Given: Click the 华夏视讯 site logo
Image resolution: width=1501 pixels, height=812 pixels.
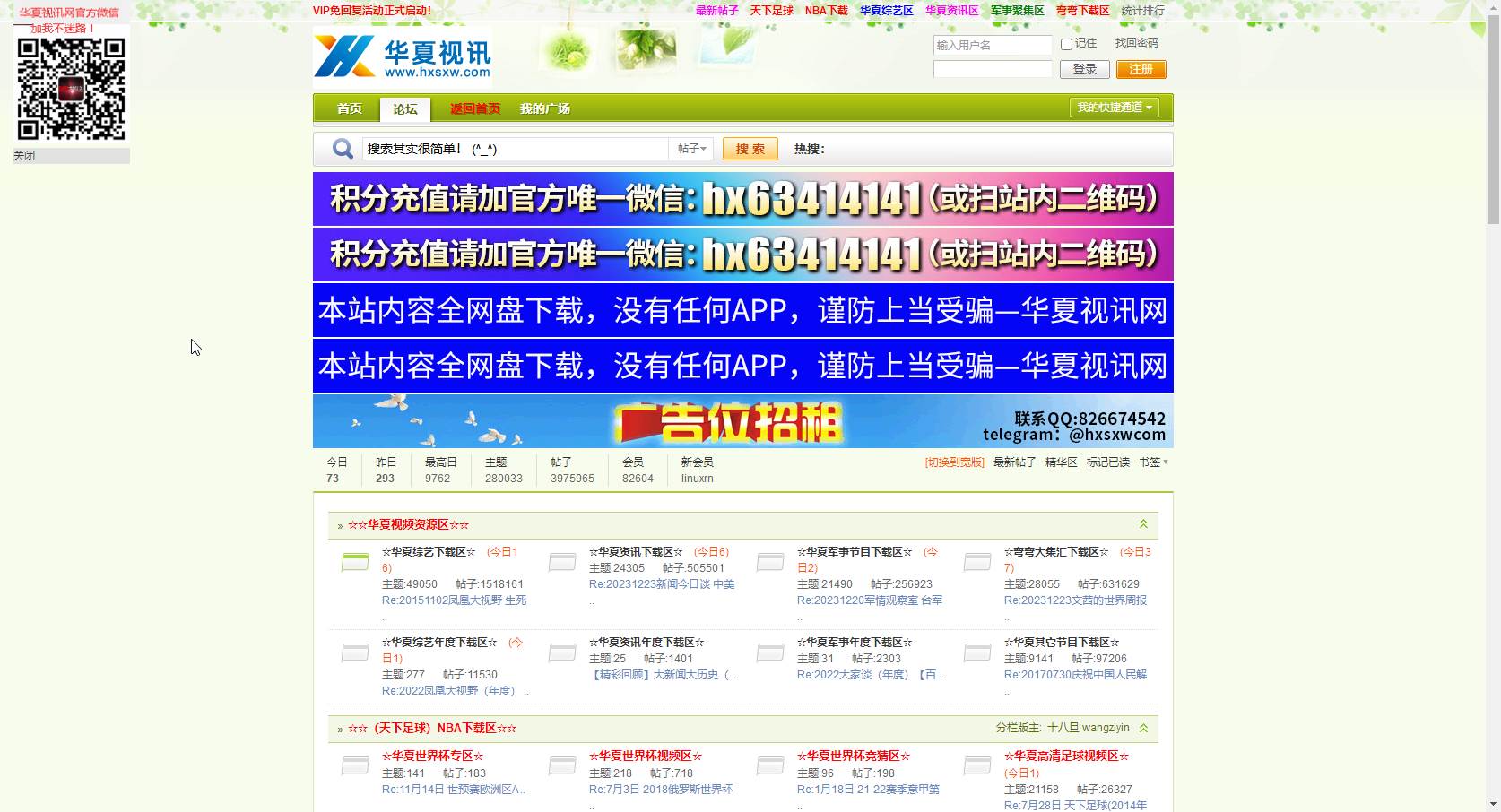Looking at the screenshot, I should (403, 56).
